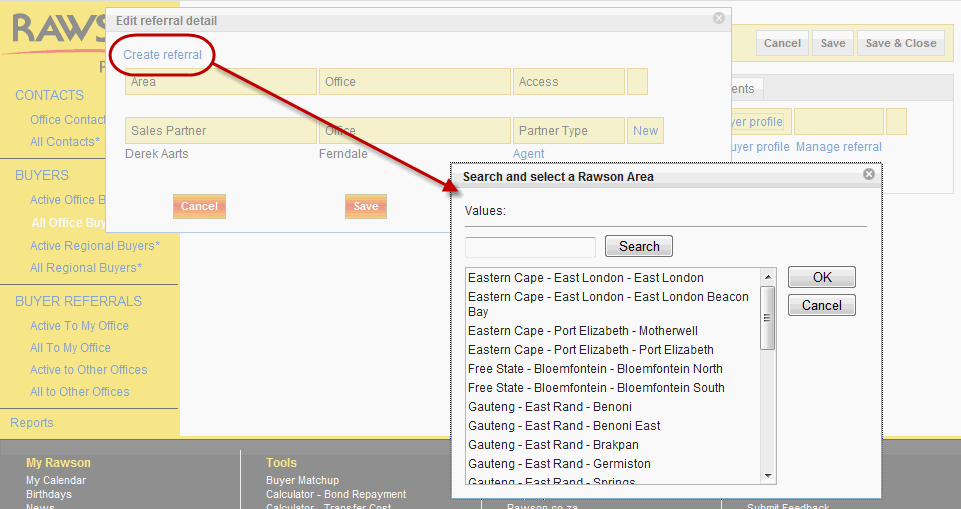Screen dimensions: 961x509
Task: Type in the area search text field
Action: click(530, 247)
